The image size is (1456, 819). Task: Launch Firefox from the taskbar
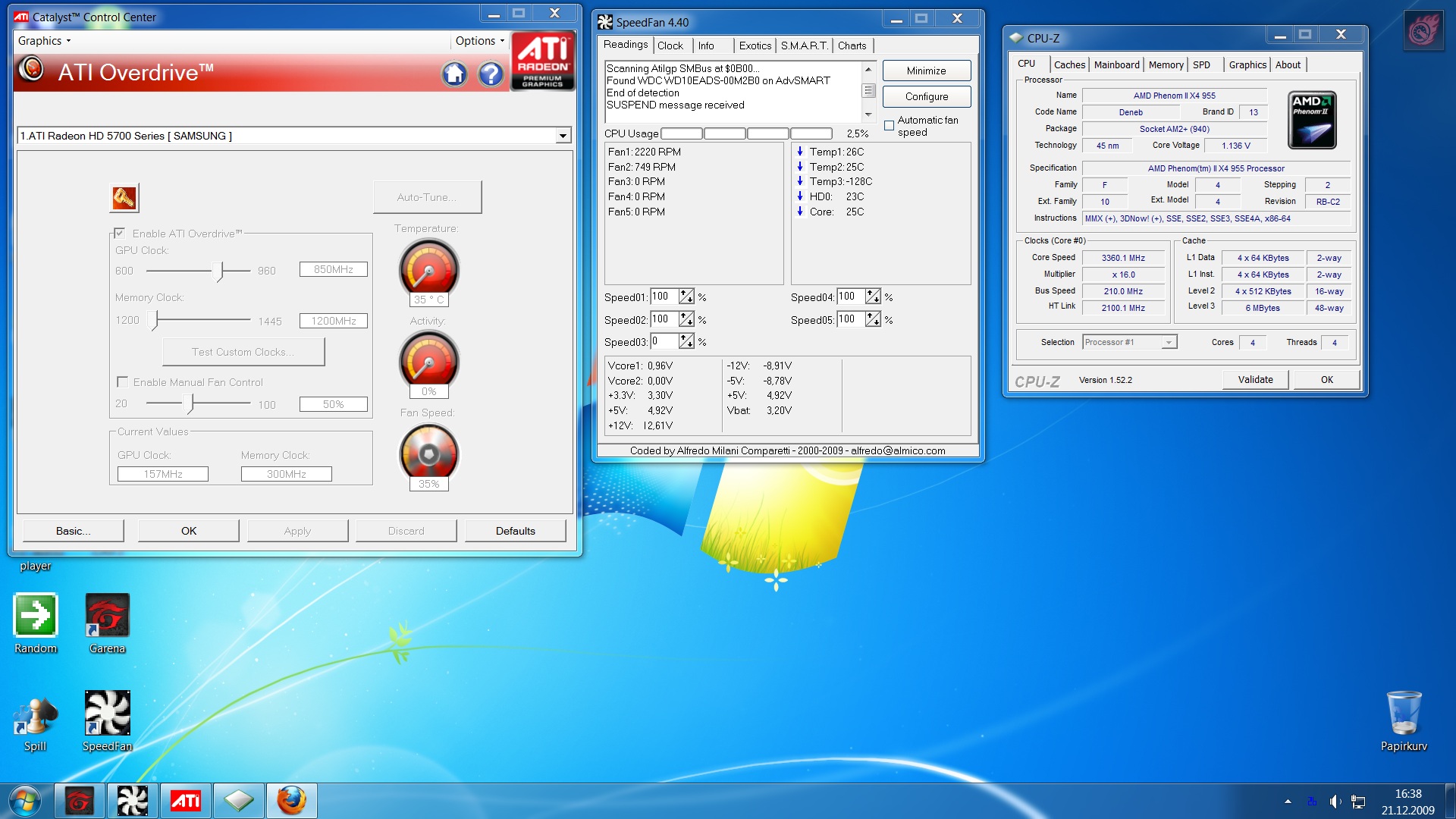(292, 801)
